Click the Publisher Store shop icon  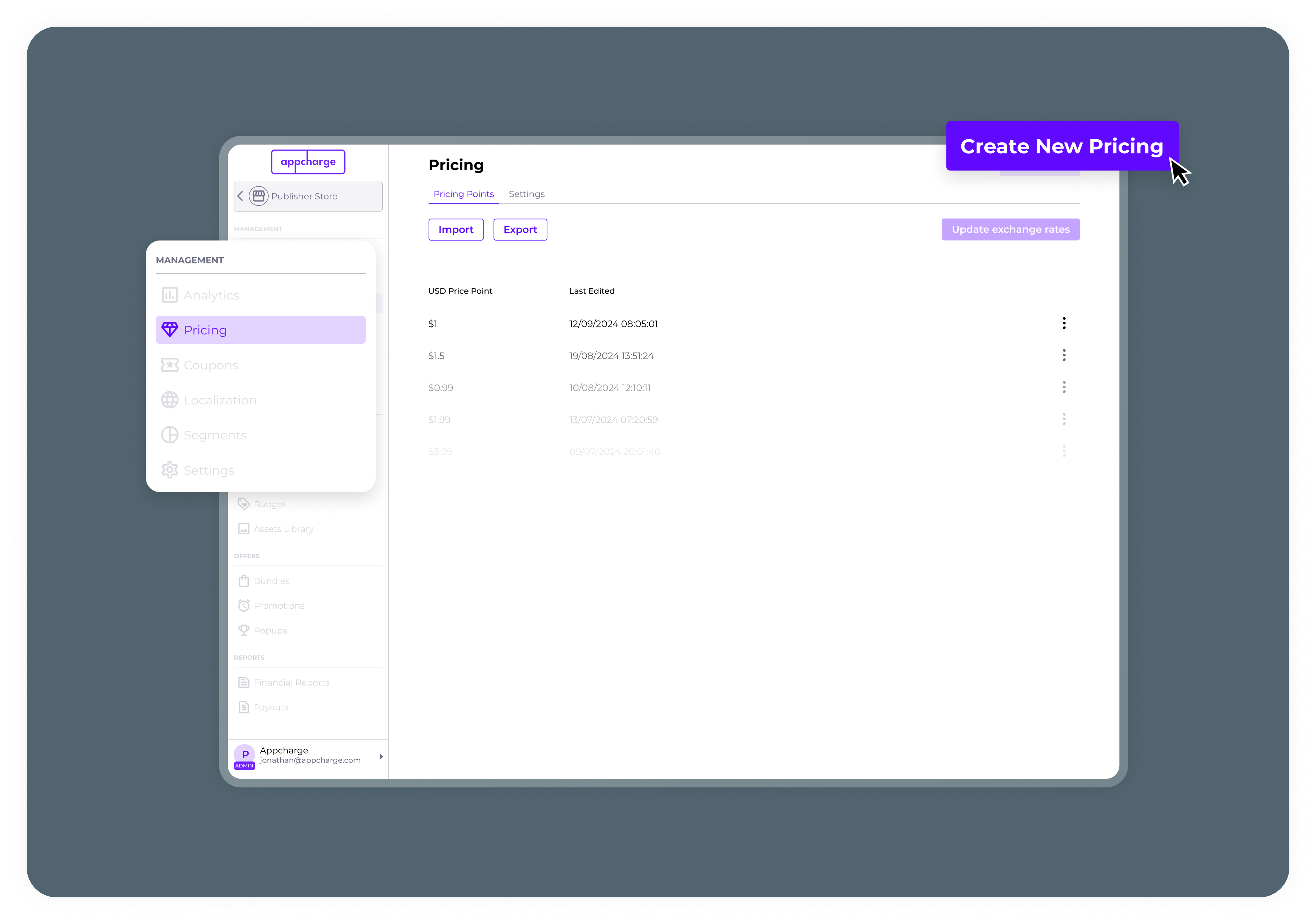pyautogui.click(x=258, y=196)
